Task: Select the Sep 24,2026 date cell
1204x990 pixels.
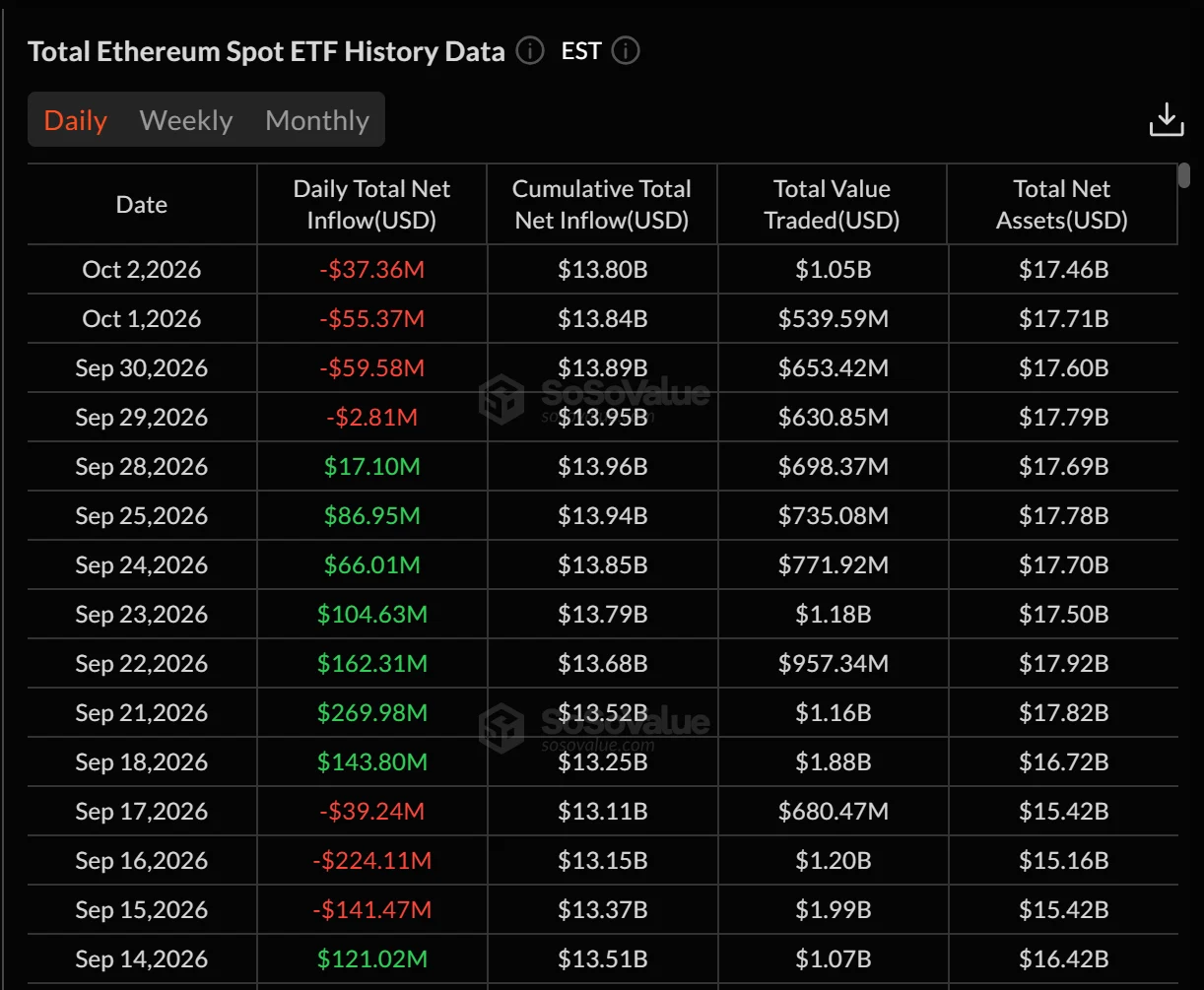Action: [142, 564]
